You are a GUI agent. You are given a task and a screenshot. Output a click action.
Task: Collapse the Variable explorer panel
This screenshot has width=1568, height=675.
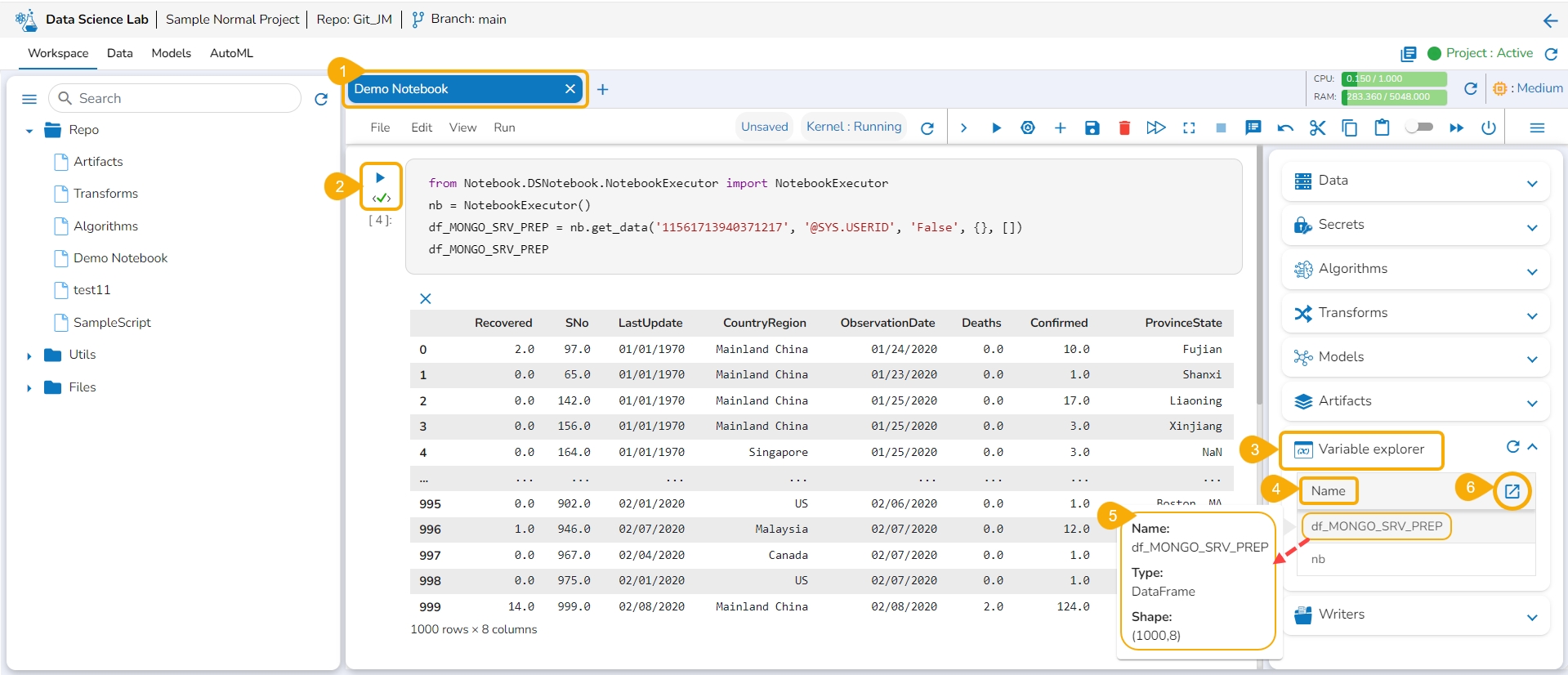[1533, 447]
